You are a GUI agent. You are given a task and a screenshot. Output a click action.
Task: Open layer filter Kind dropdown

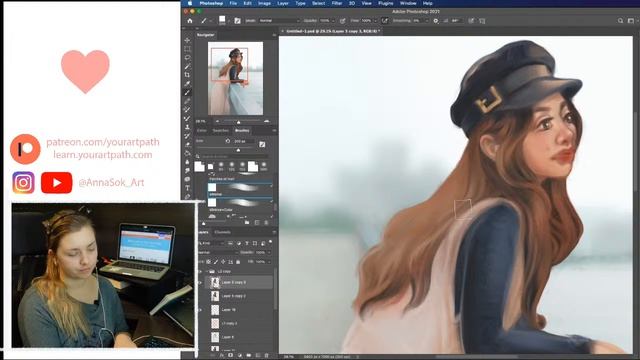211,243
